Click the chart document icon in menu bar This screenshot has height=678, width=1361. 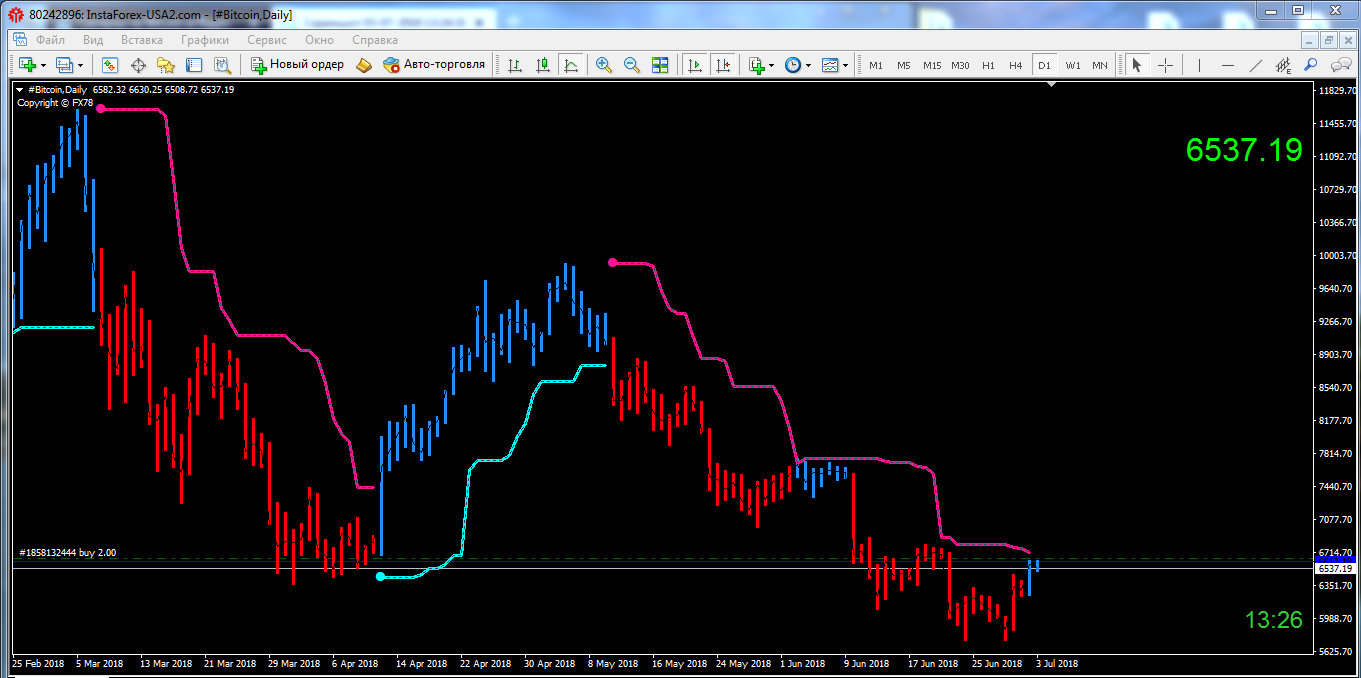19,40
